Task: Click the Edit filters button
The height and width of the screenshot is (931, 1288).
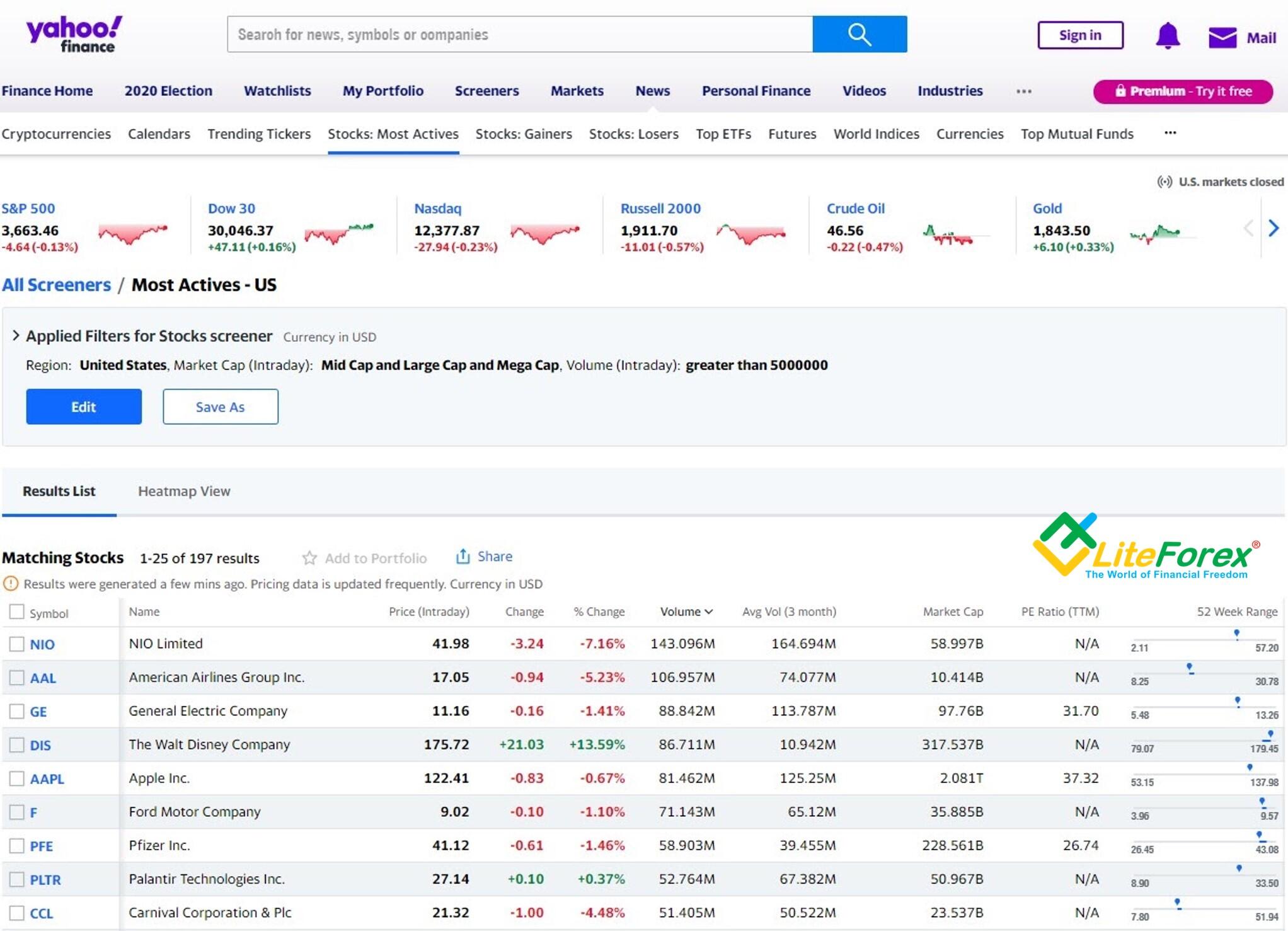Action: click(82, 406)
